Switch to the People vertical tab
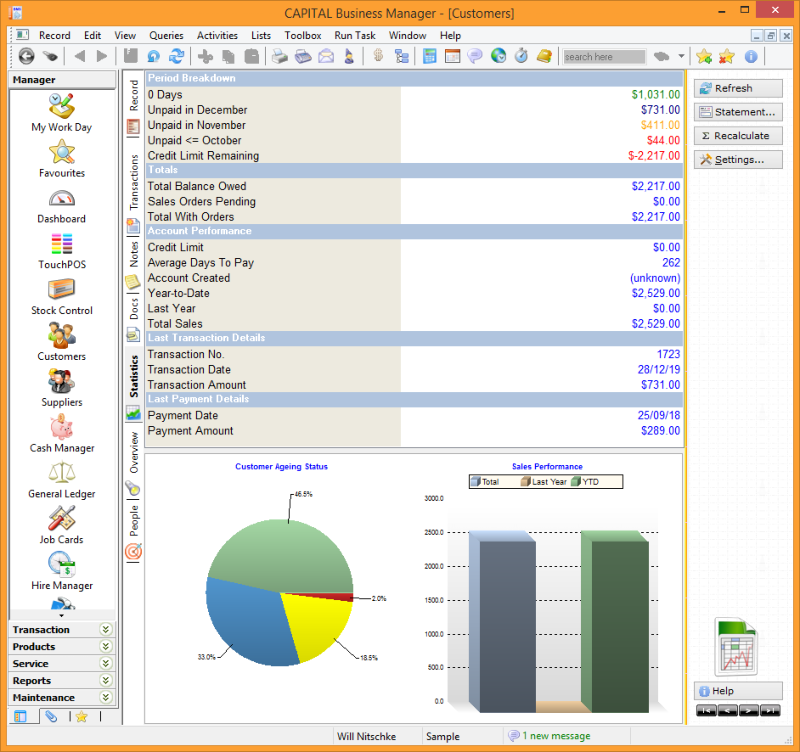Screen dimensions: 800x752 tap(134, 531)
